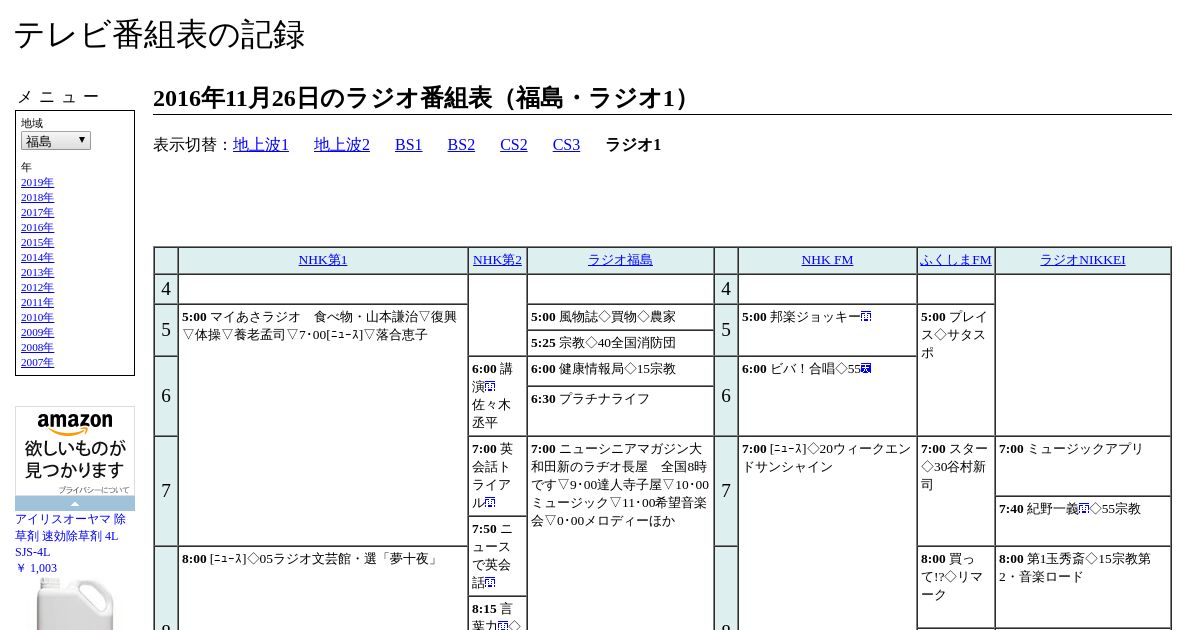The image size is (1200, 630).
Task: Switch display to BS2
Action: click(461, 145)
